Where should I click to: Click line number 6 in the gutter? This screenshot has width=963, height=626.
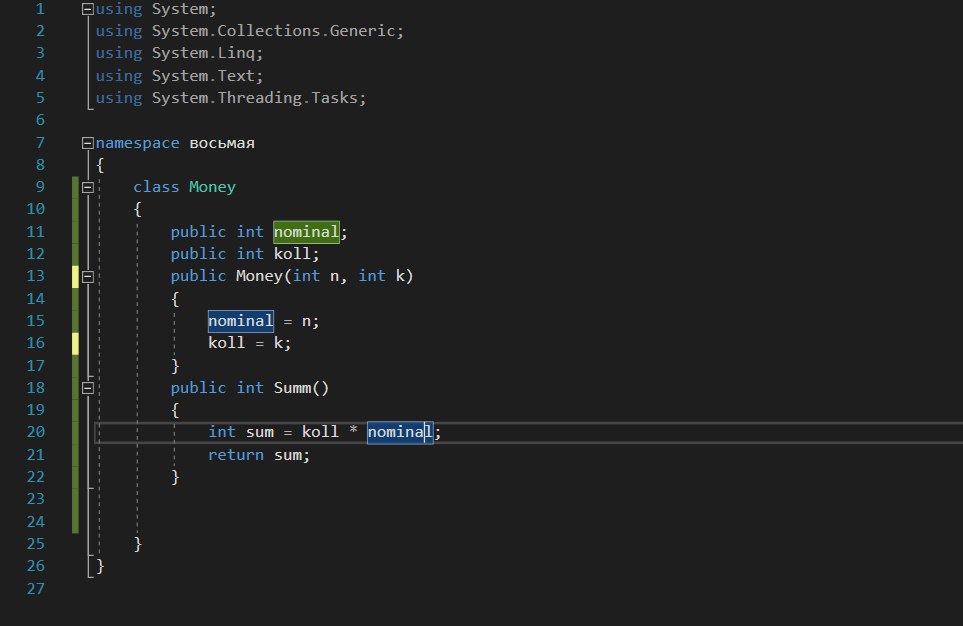click(x=40, y=120)
